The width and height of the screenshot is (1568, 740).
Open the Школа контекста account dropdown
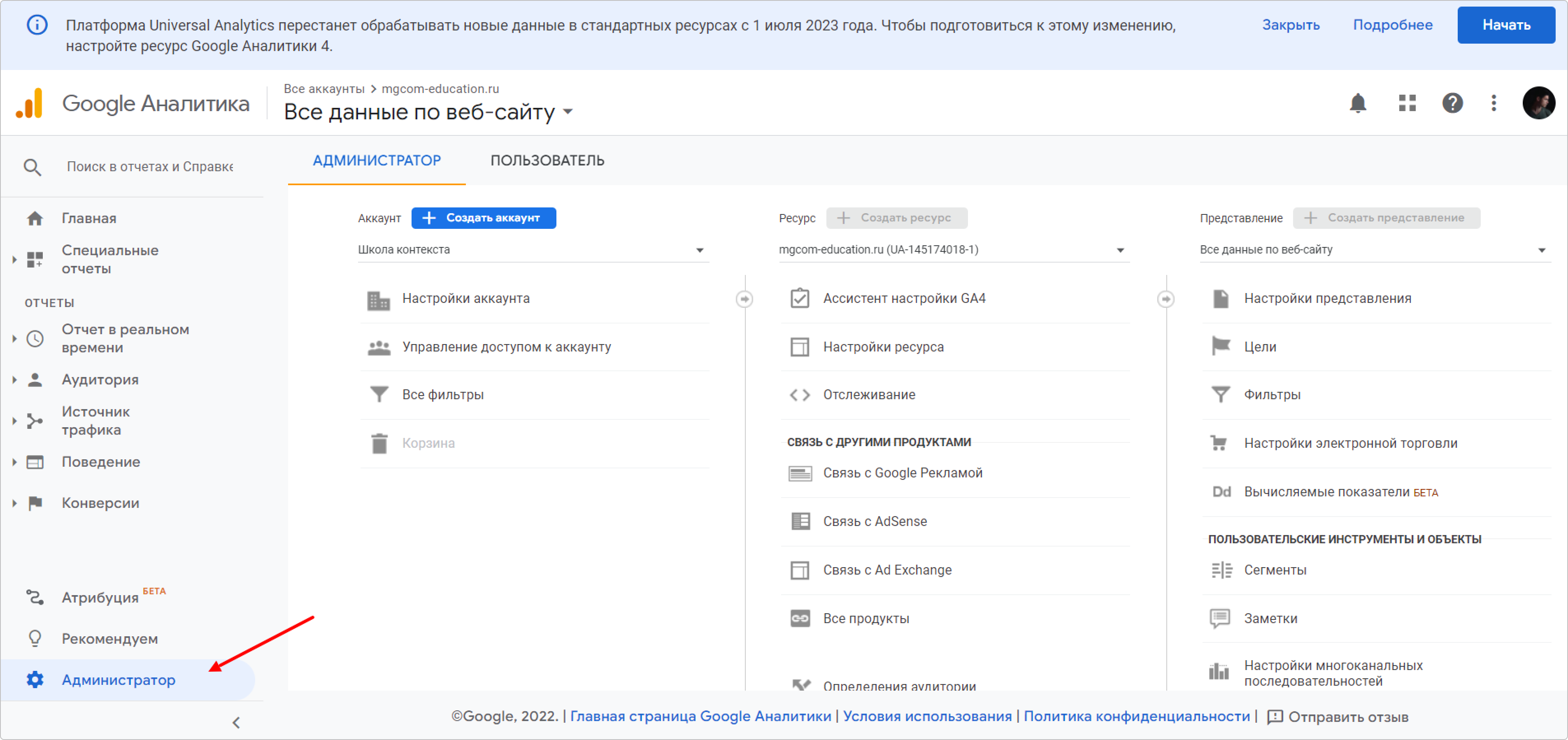tap(533, 250)
